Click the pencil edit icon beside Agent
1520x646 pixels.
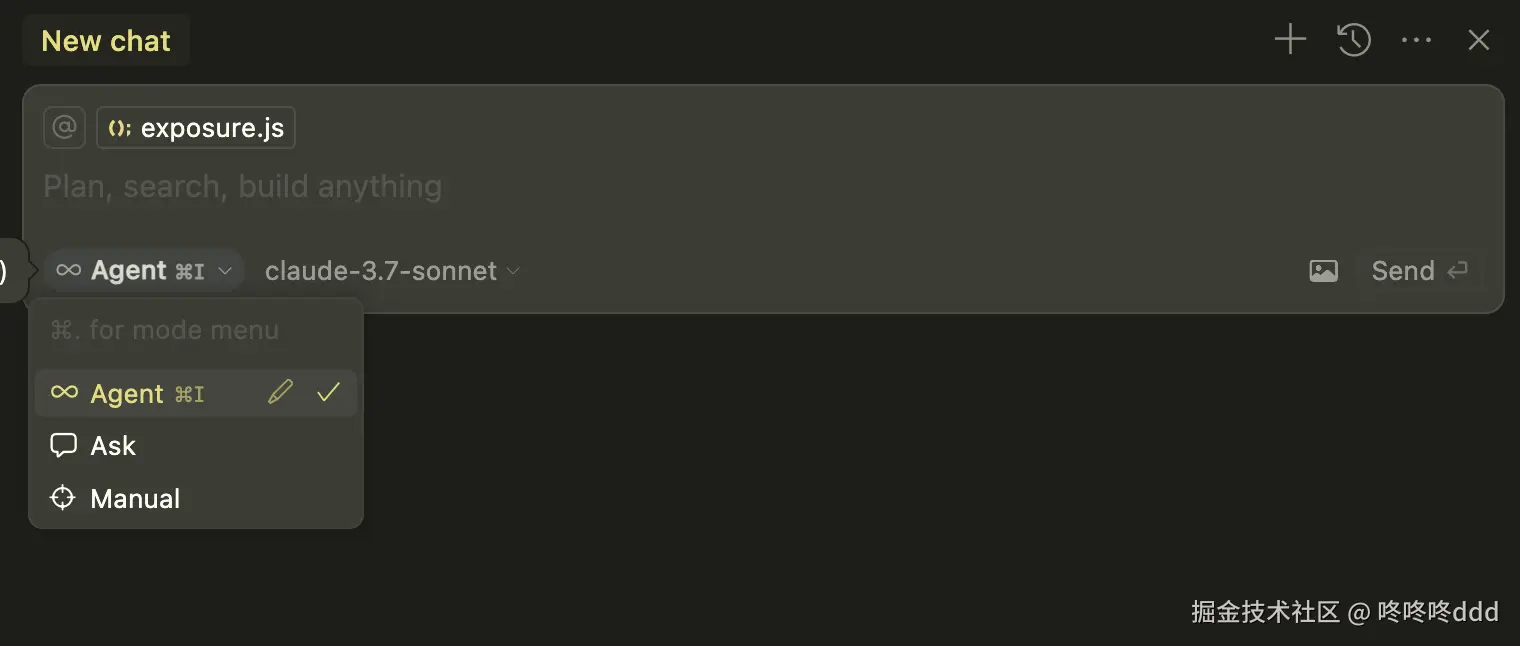280,393
